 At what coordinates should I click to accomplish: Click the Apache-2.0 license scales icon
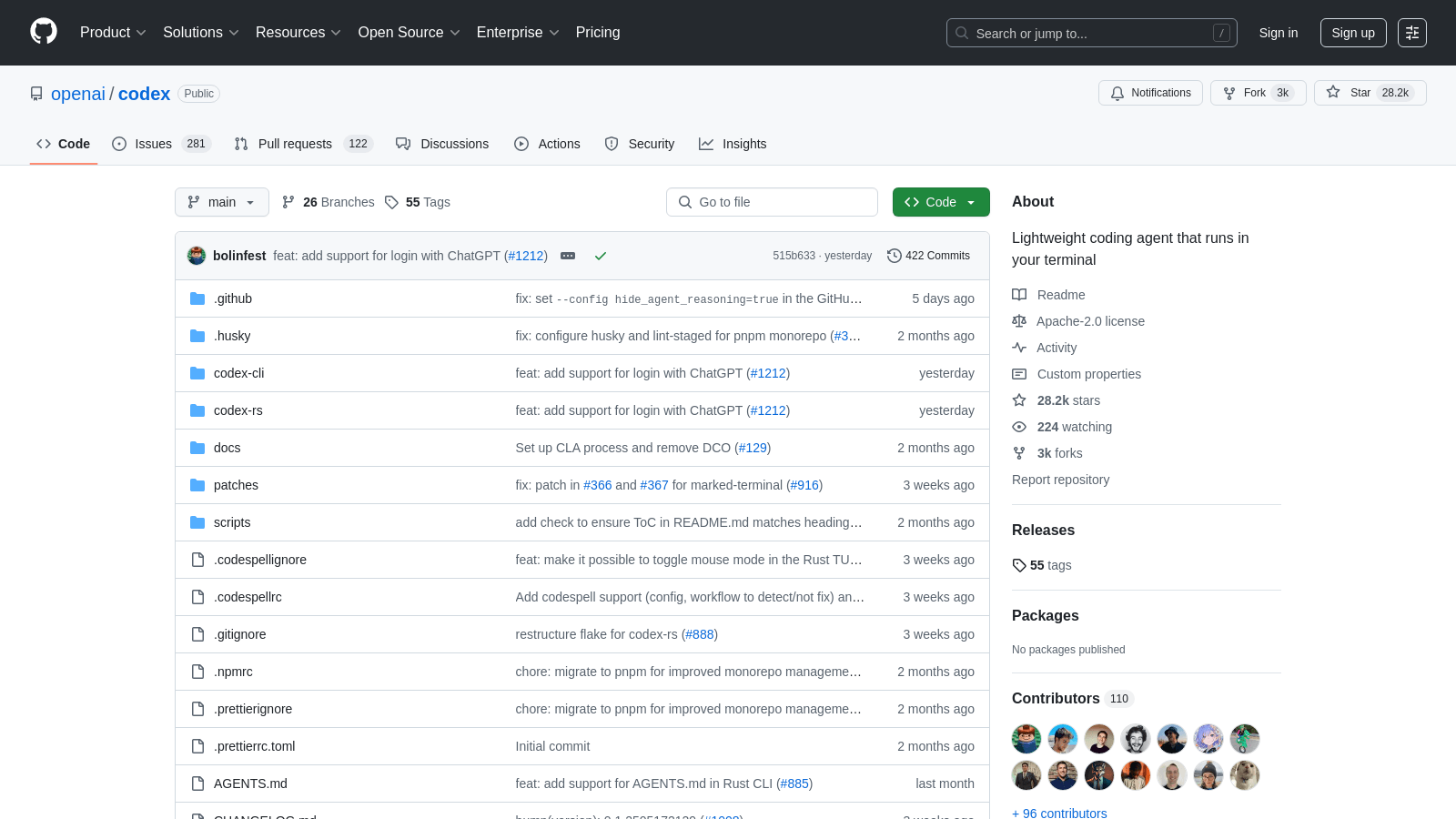pyautogui.click(x=1019, y=320)
